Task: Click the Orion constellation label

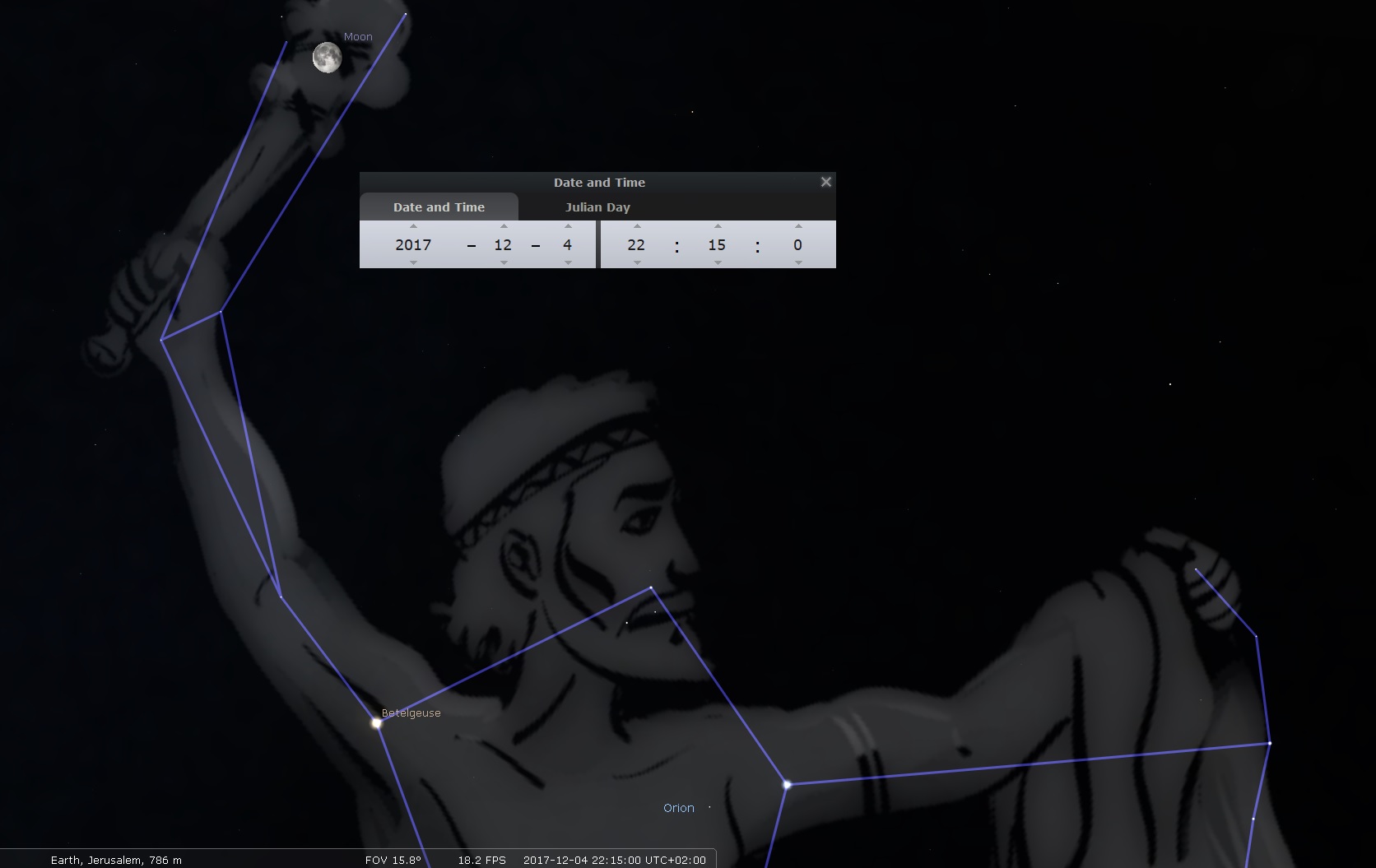Action: point(679,808)
